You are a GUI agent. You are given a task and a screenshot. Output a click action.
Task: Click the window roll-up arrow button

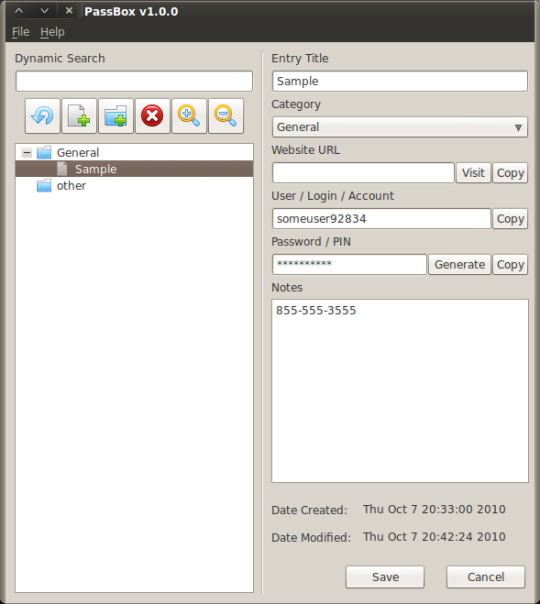[19, 11]
